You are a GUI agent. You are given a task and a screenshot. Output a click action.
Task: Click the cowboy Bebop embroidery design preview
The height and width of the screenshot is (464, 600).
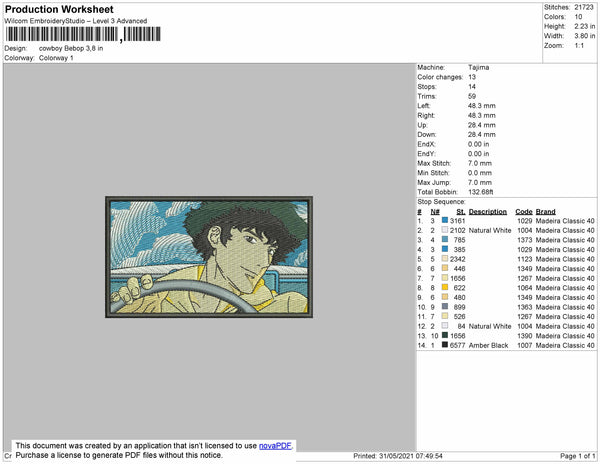(209, 257)
